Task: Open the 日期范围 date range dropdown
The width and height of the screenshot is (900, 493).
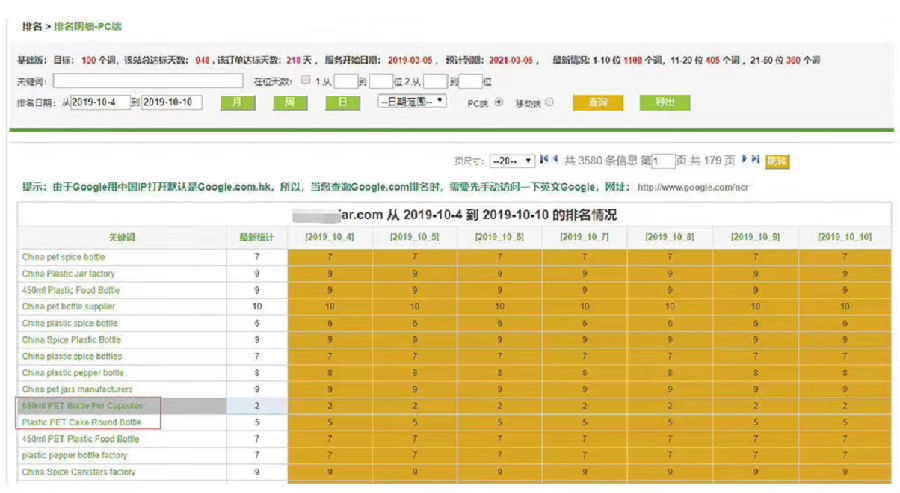Action: tap(412, 102)
